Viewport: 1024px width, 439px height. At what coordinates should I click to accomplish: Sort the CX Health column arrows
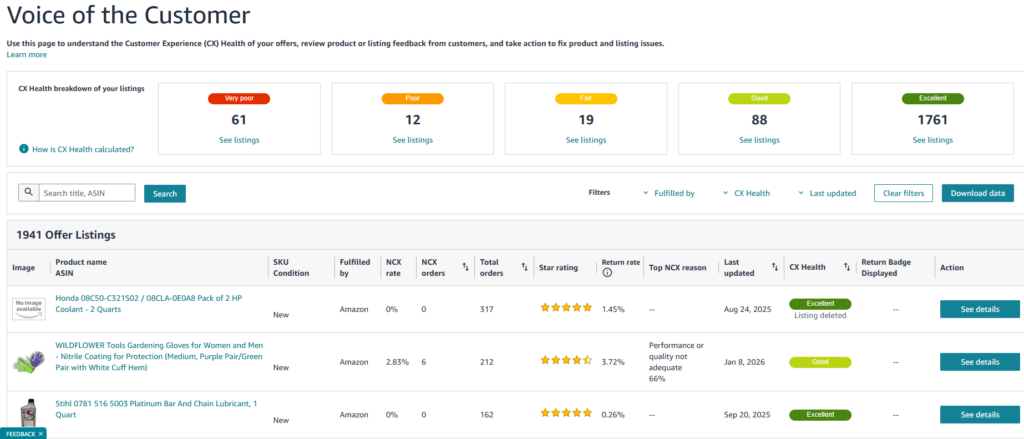click(x=846, y=267)
